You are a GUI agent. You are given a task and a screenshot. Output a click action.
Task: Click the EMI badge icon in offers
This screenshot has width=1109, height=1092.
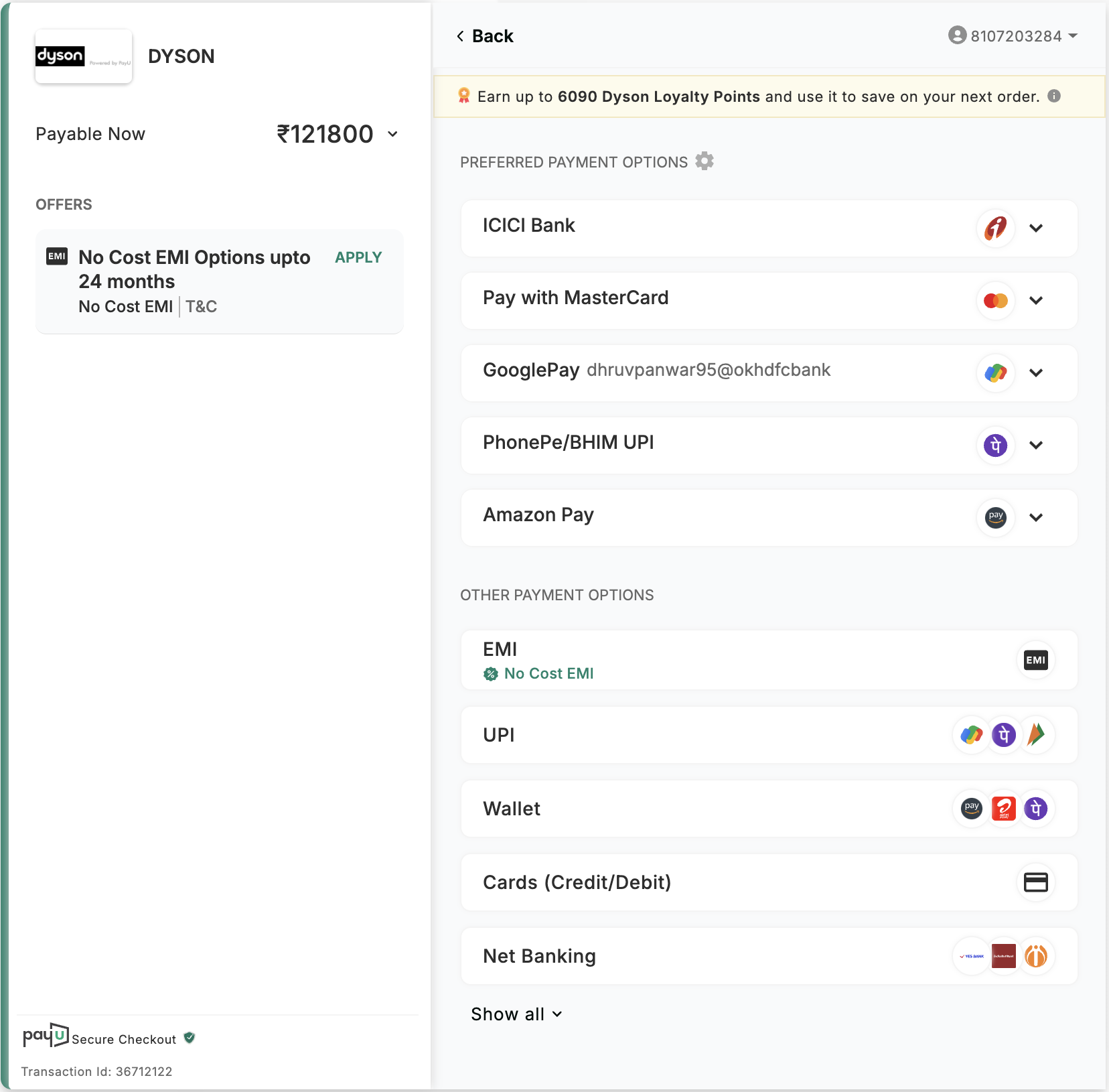pos(57,257)
